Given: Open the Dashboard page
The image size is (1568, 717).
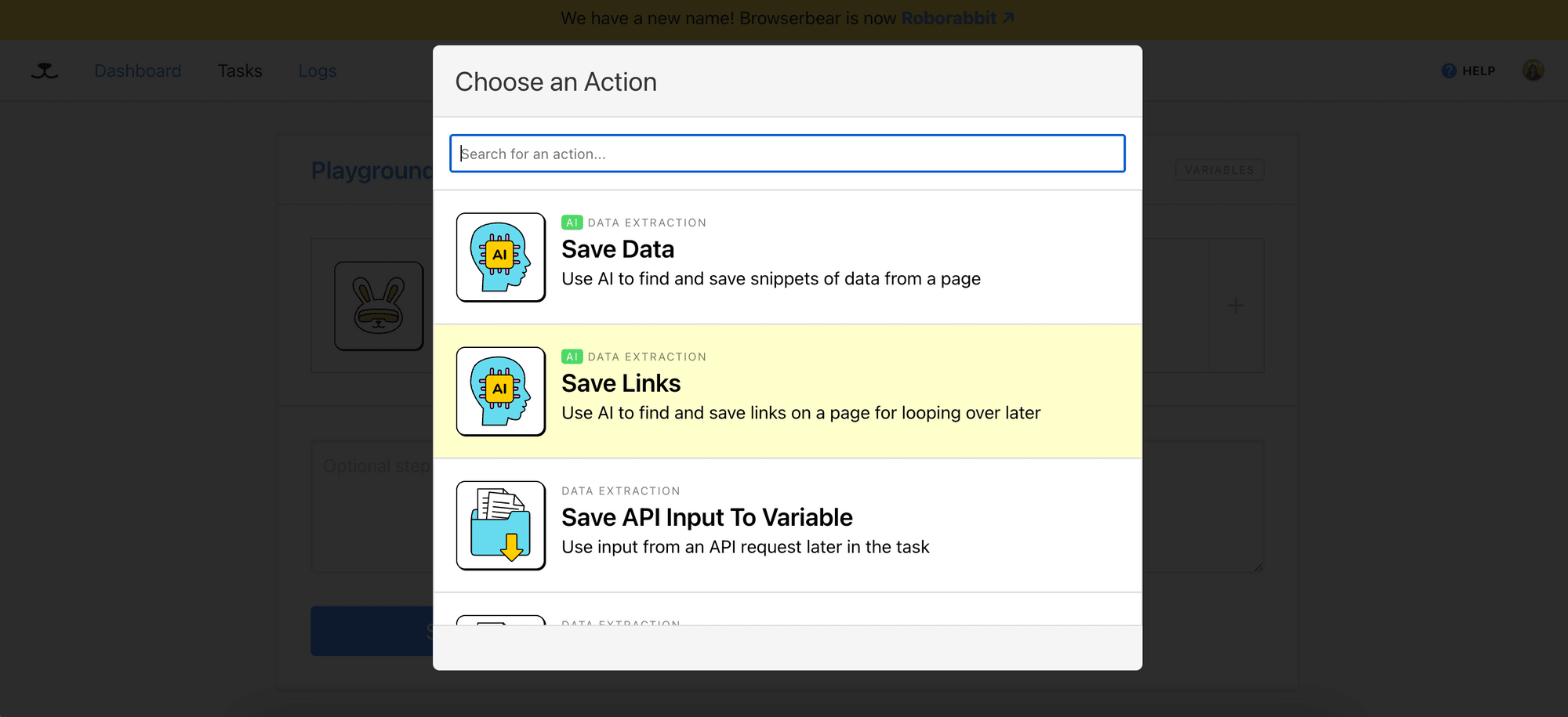Looking at the screenshot, I should coord(137,71).
